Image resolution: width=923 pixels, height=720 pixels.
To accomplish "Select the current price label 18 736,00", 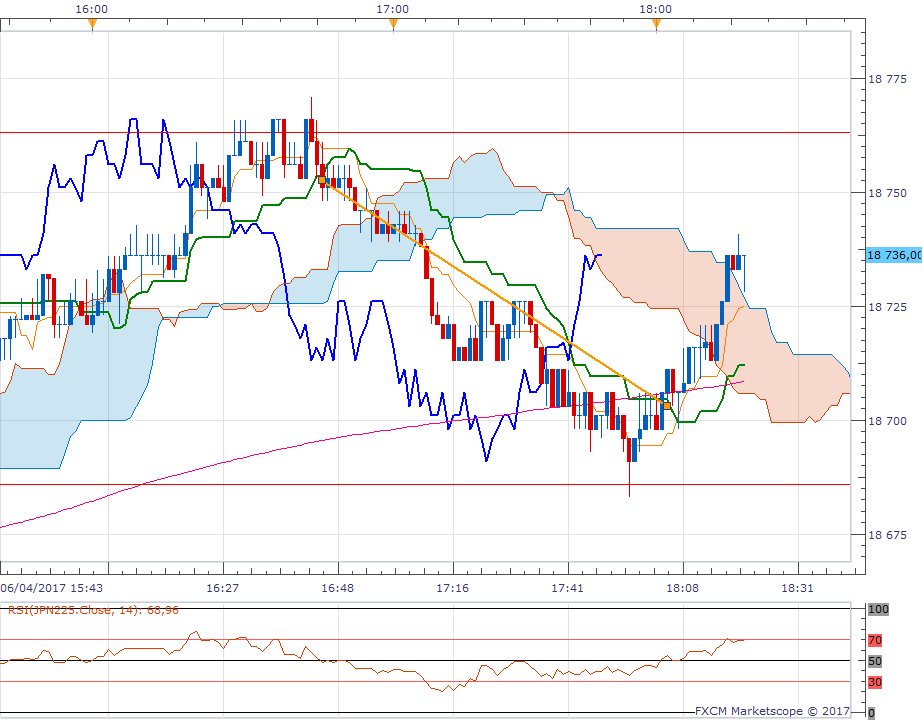I will coord(894,255).
